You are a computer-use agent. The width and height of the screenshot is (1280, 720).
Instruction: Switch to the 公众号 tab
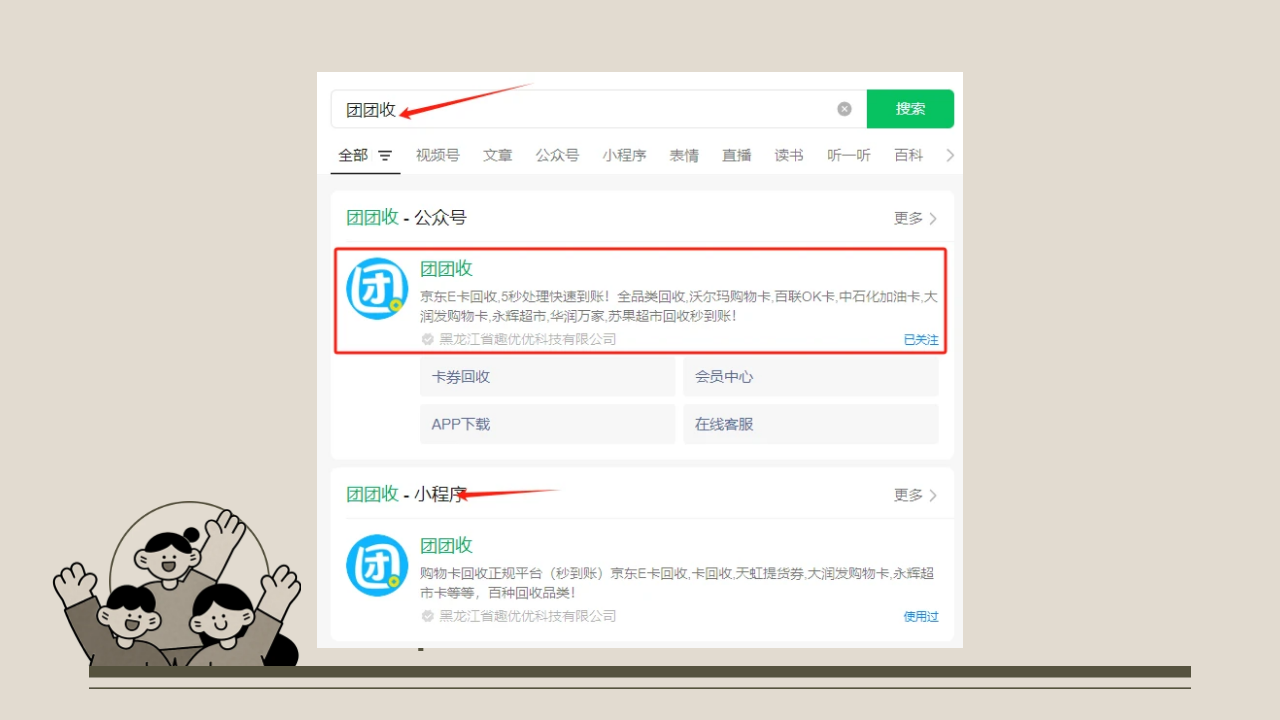coord(557,155)
